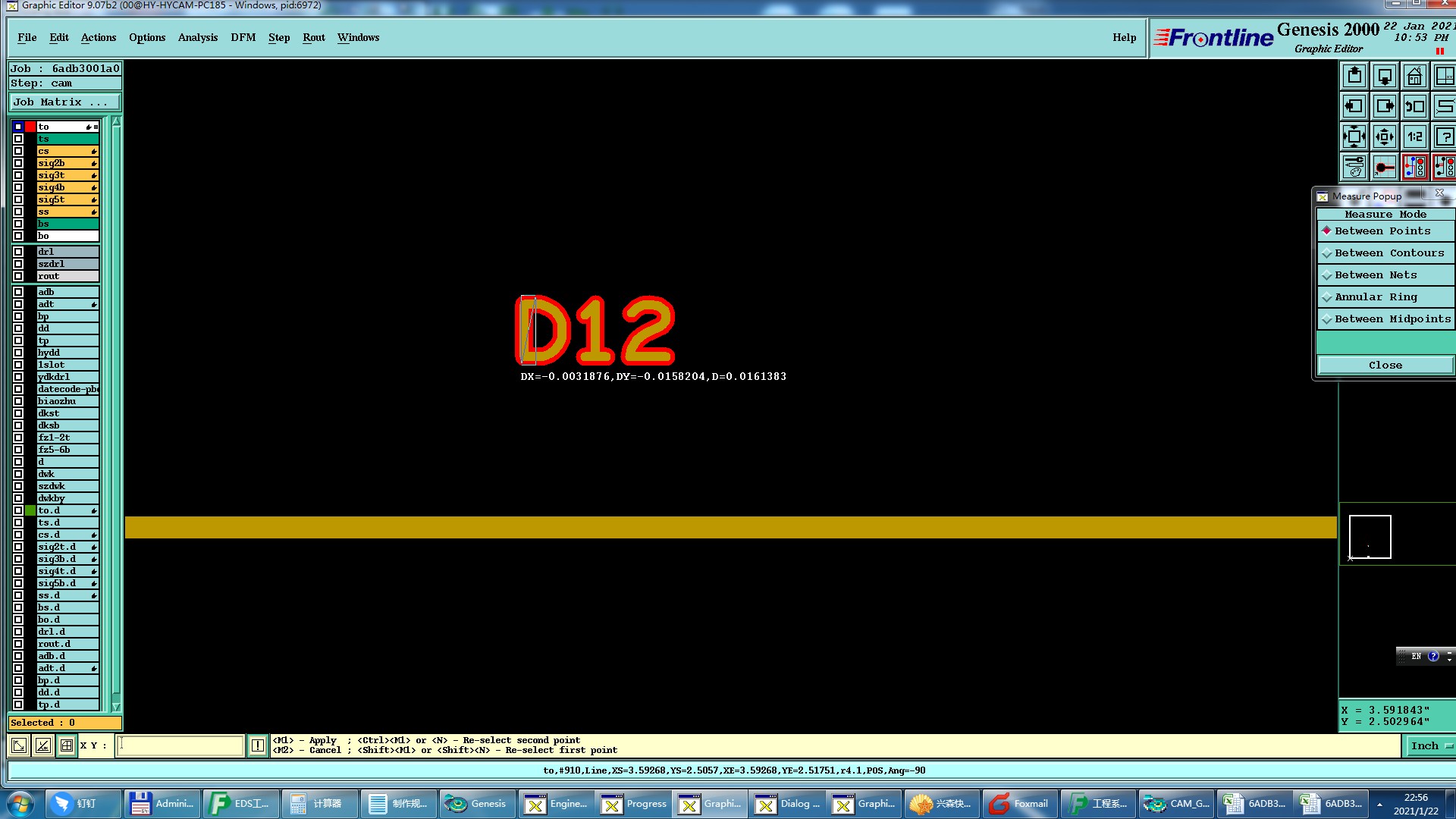The image size is (1456, 819).
Task: Click the Job Matrix button
Action: tap(64, 102)
